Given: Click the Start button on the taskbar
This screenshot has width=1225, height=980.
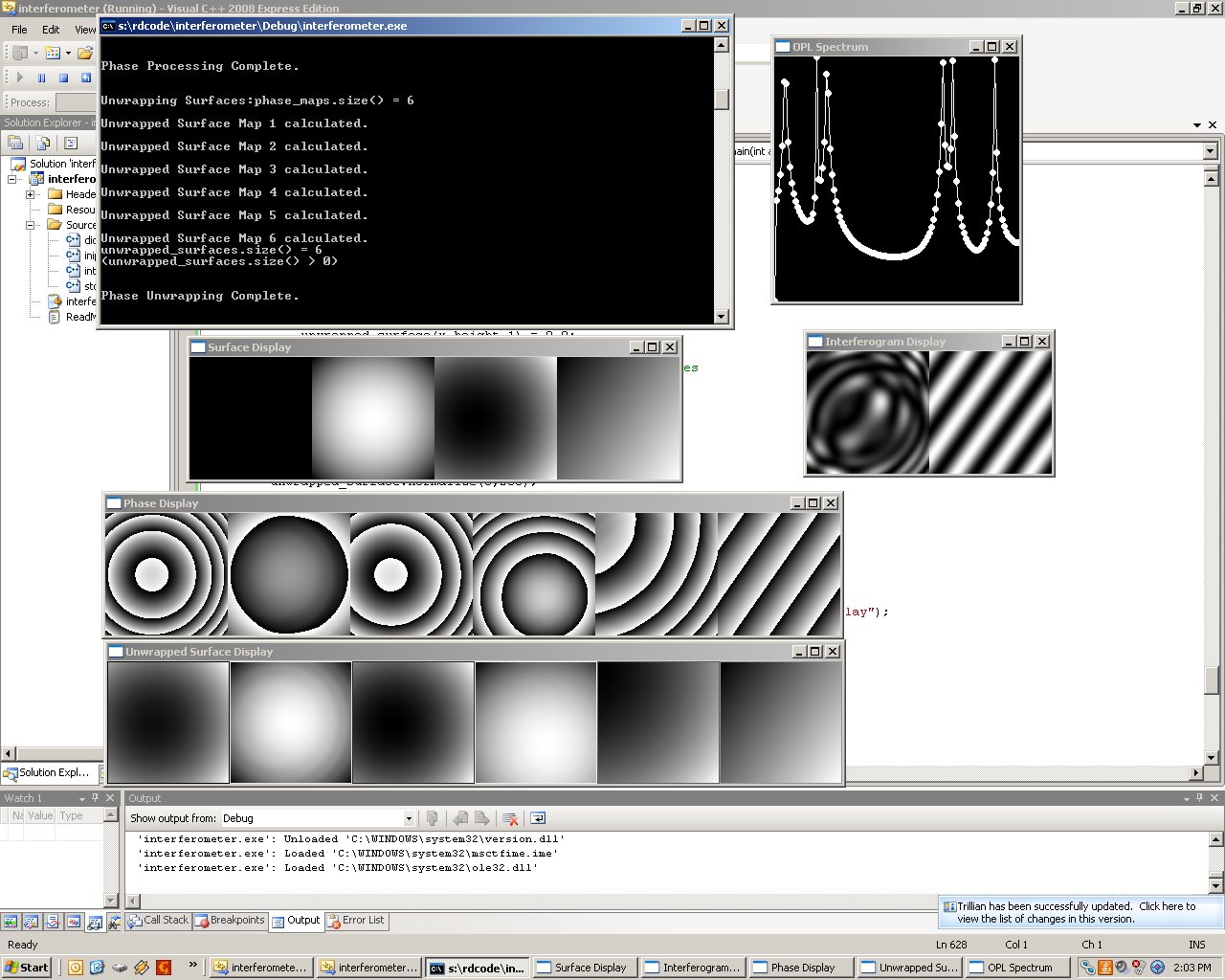Looking at the screenshot, I should 26,967.
